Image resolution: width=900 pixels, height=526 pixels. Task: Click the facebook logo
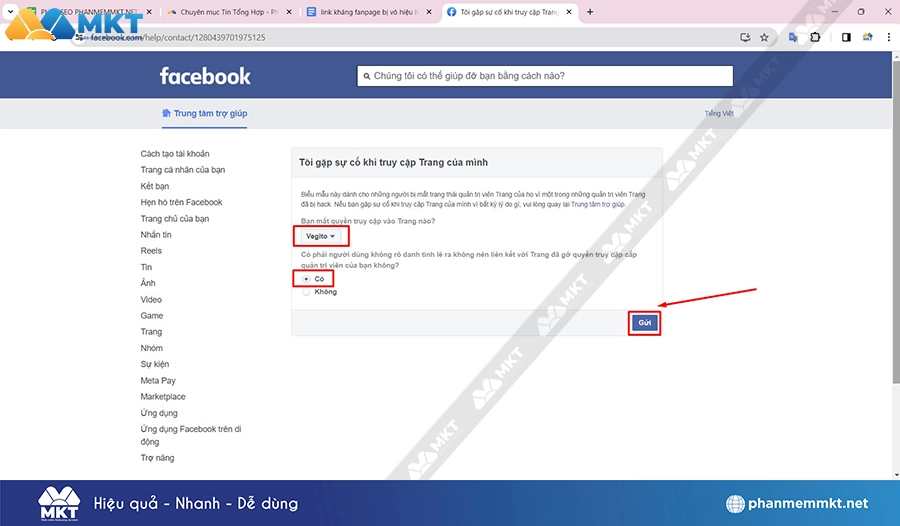tap(205, 76)
